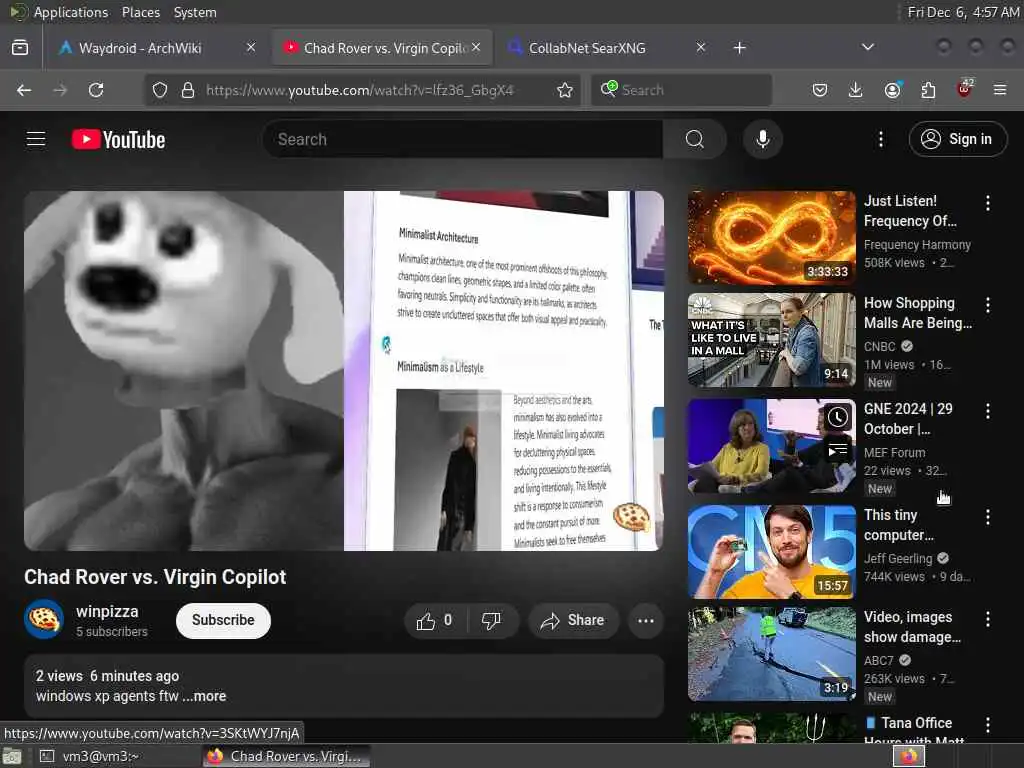Open options for GNE 2024 video

click(987, 411)
